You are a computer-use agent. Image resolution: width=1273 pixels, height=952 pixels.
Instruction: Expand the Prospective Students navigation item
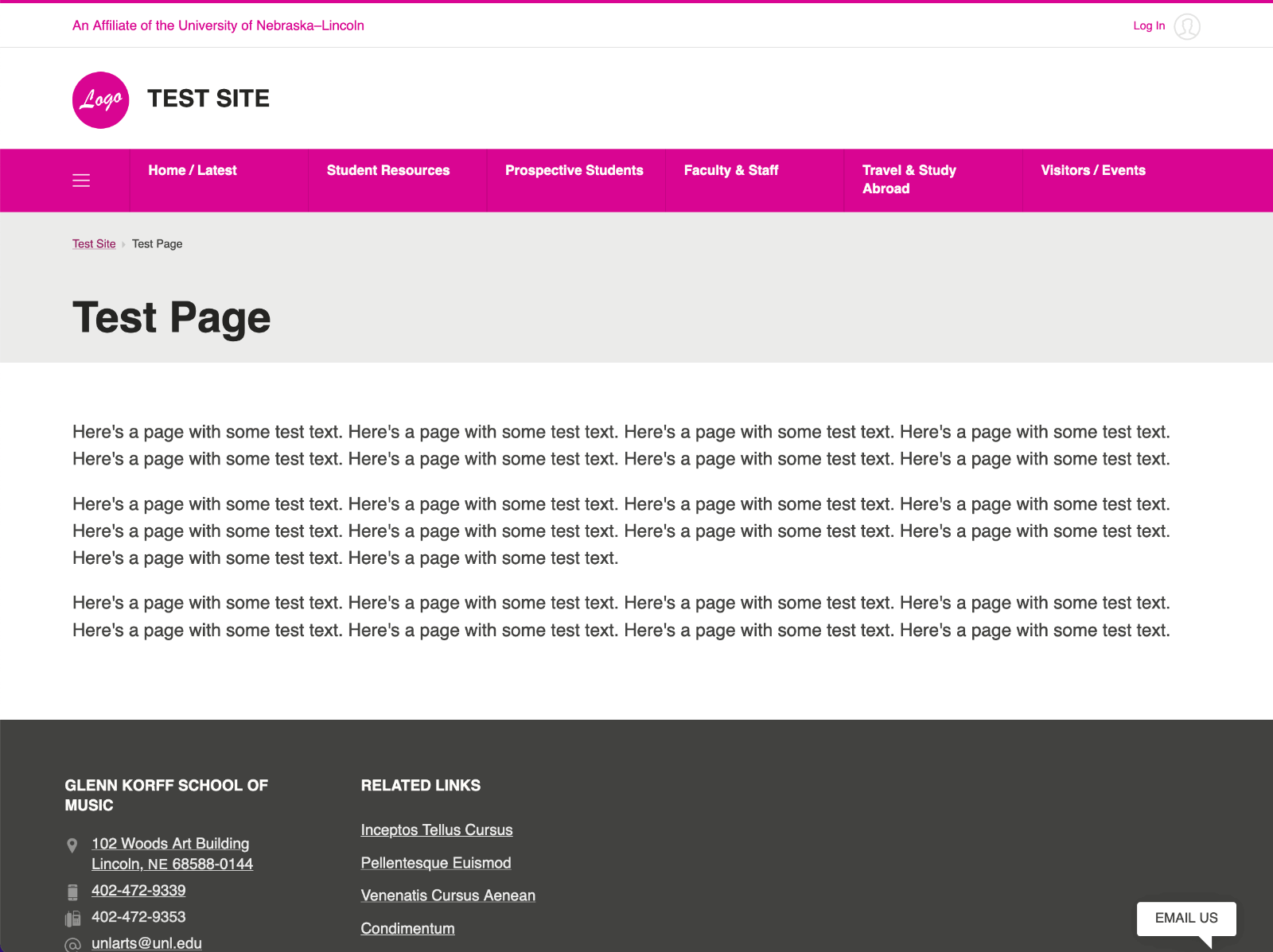pos(574,170)
